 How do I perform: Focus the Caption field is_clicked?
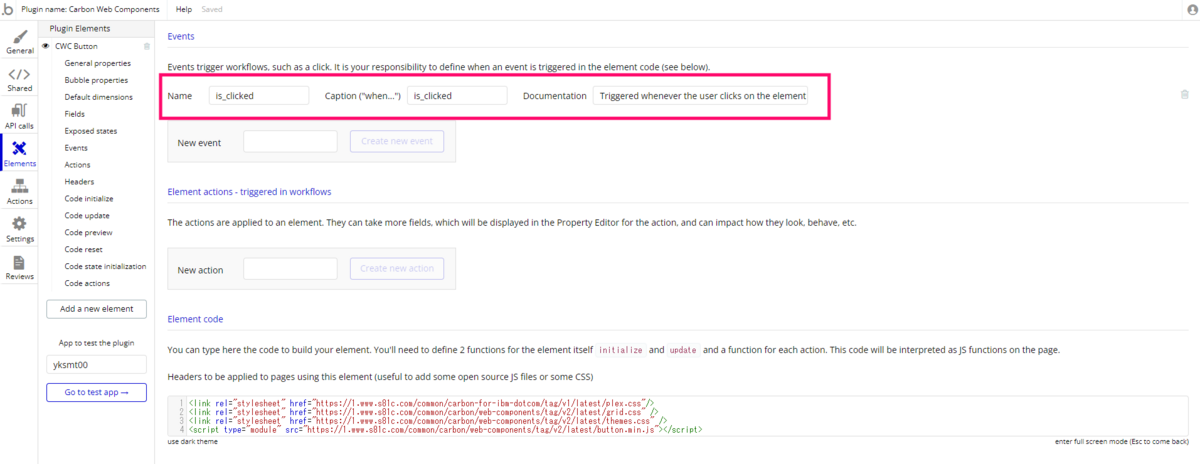tap(457, 96)
